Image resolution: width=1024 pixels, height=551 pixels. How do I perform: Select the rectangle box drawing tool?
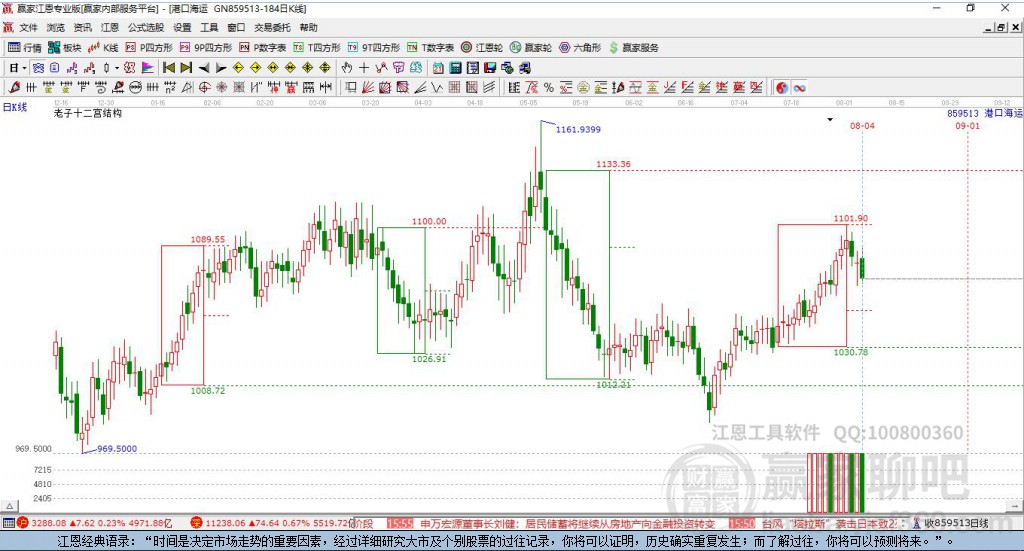(x=351, y=87)
